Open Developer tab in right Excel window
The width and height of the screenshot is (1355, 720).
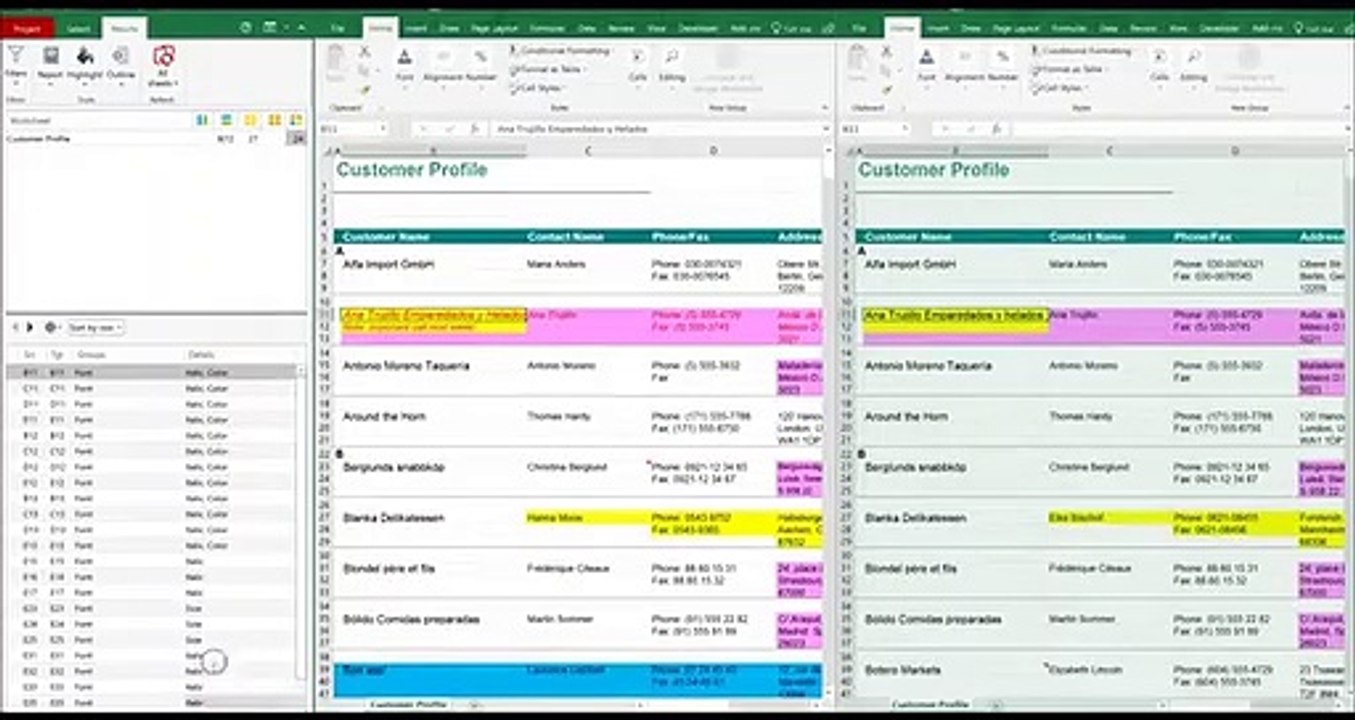pos(1217,29)
